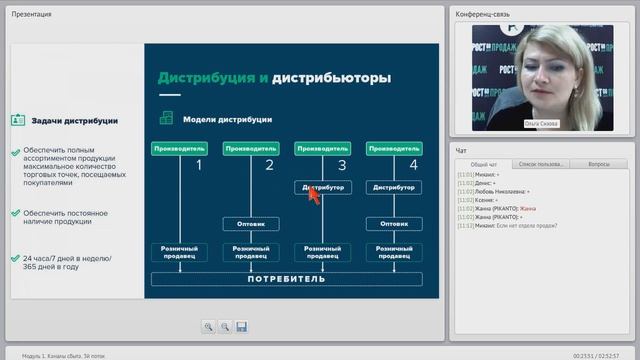The width and height of the screenshot is (640, 360).
Task: Click the 'Презентация' panel title
Action: [x=31, y=14]
